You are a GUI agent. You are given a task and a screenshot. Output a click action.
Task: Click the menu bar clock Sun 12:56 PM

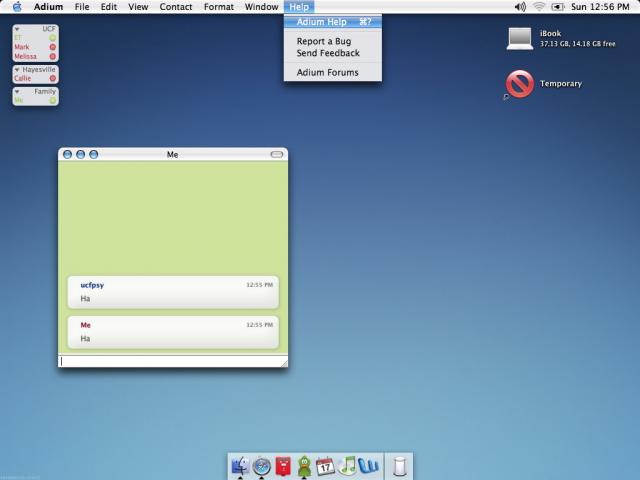tap(600, 7)
